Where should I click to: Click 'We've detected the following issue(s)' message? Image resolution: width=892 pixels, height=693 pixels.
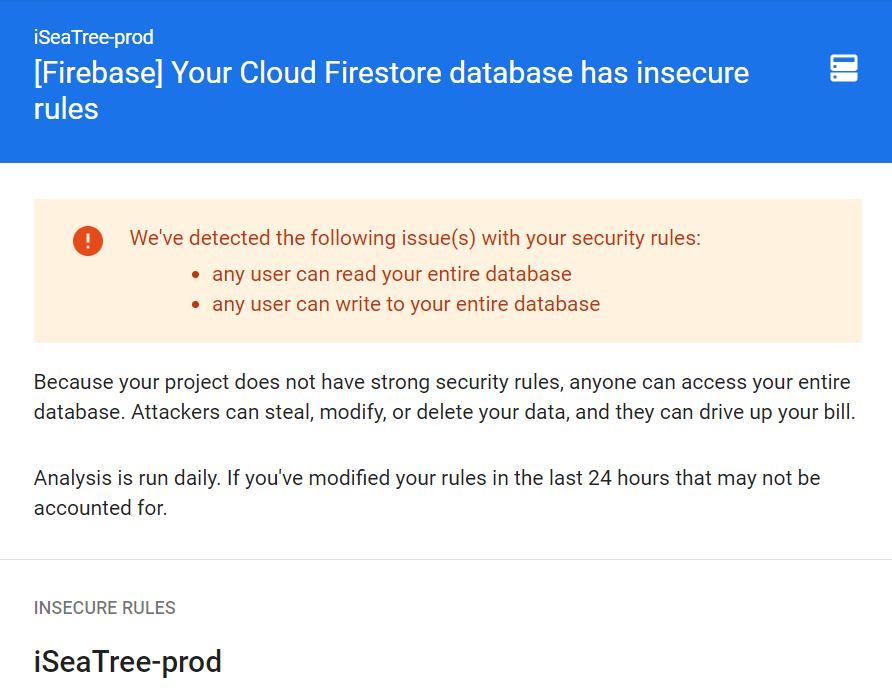[x=415, y=238]
